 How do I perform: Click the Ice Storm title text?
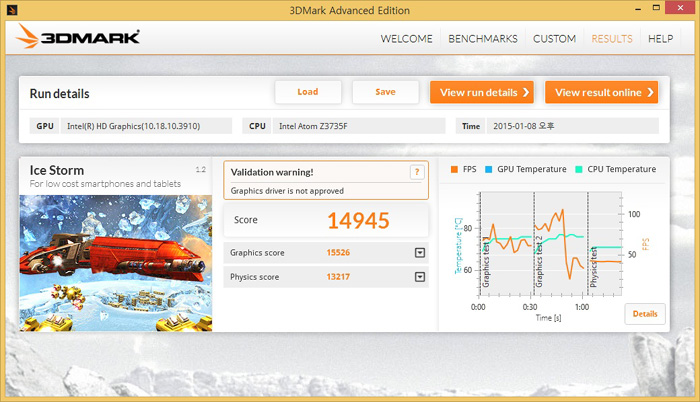[57, 170]
